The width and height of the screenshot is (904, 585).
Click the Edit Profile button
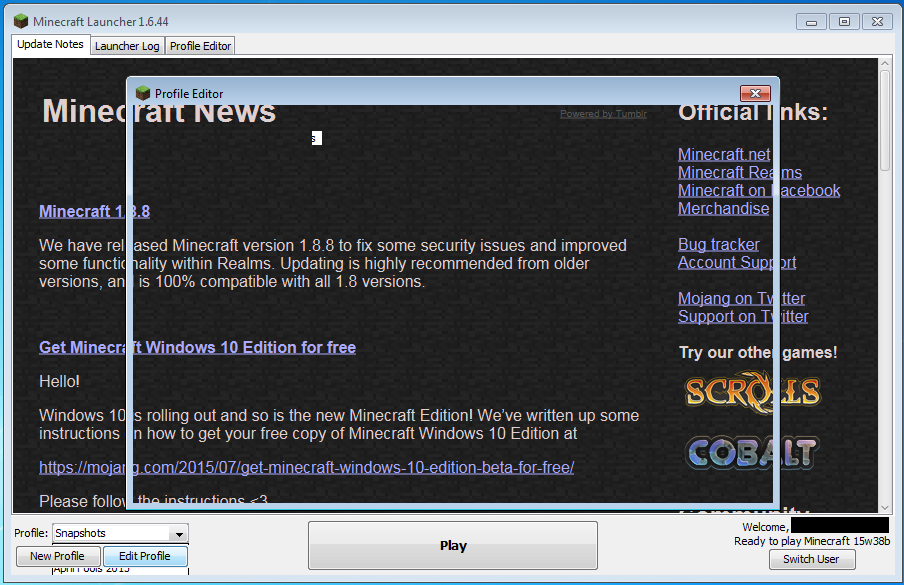pyautogui.click(x=145, y=556)
